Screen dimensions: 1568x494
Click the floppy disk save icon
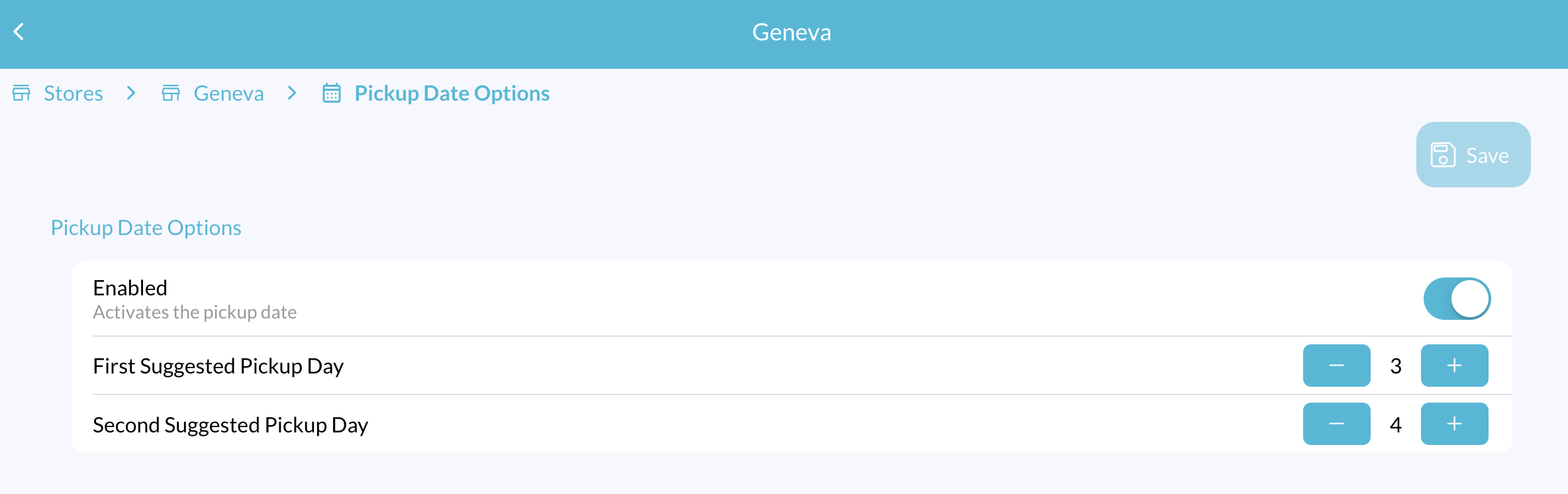[1443, 155]
